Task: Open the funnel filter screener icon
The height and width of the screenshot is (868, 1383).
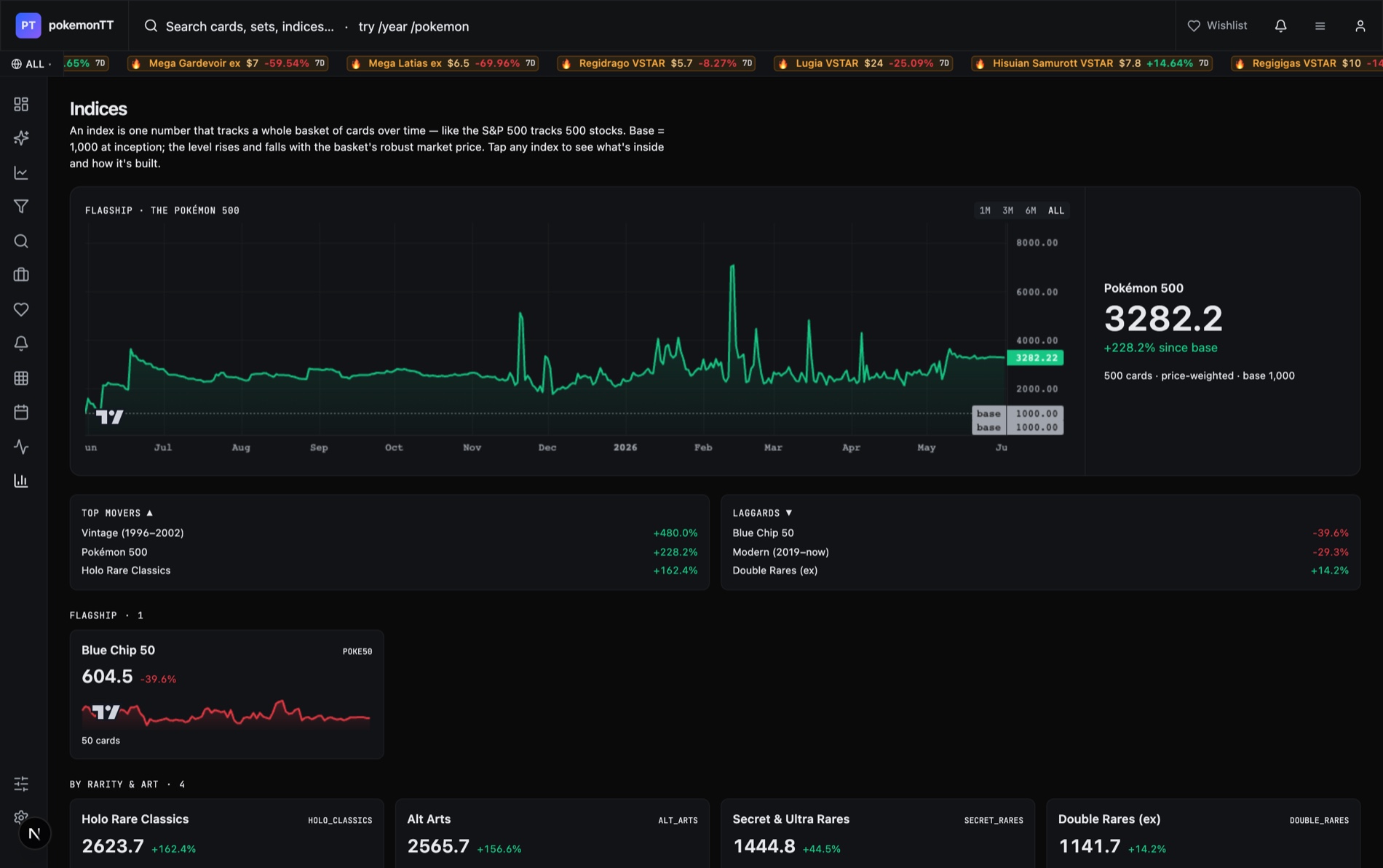Action: (x=21, y=207)
